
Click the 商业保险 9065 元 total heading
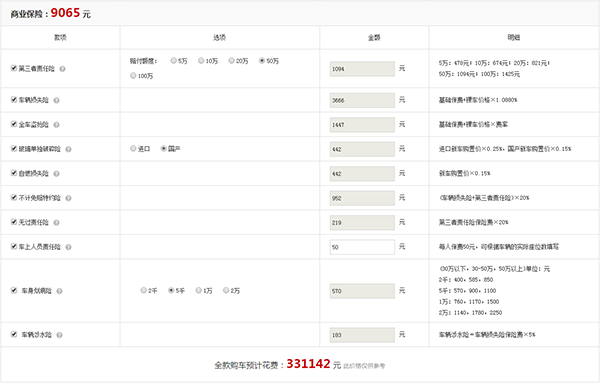pos(51,13)
